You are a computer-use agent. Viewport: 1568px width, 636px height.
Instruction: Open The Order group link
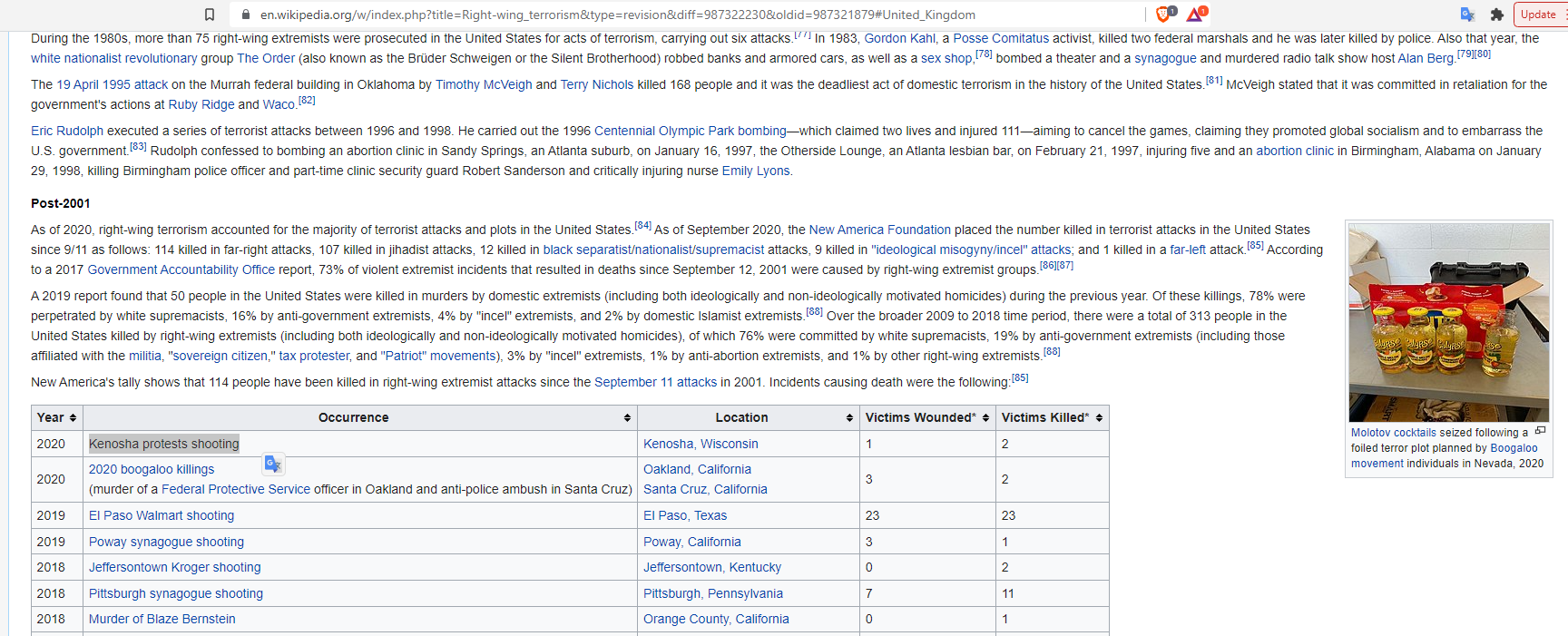[266, 58]
